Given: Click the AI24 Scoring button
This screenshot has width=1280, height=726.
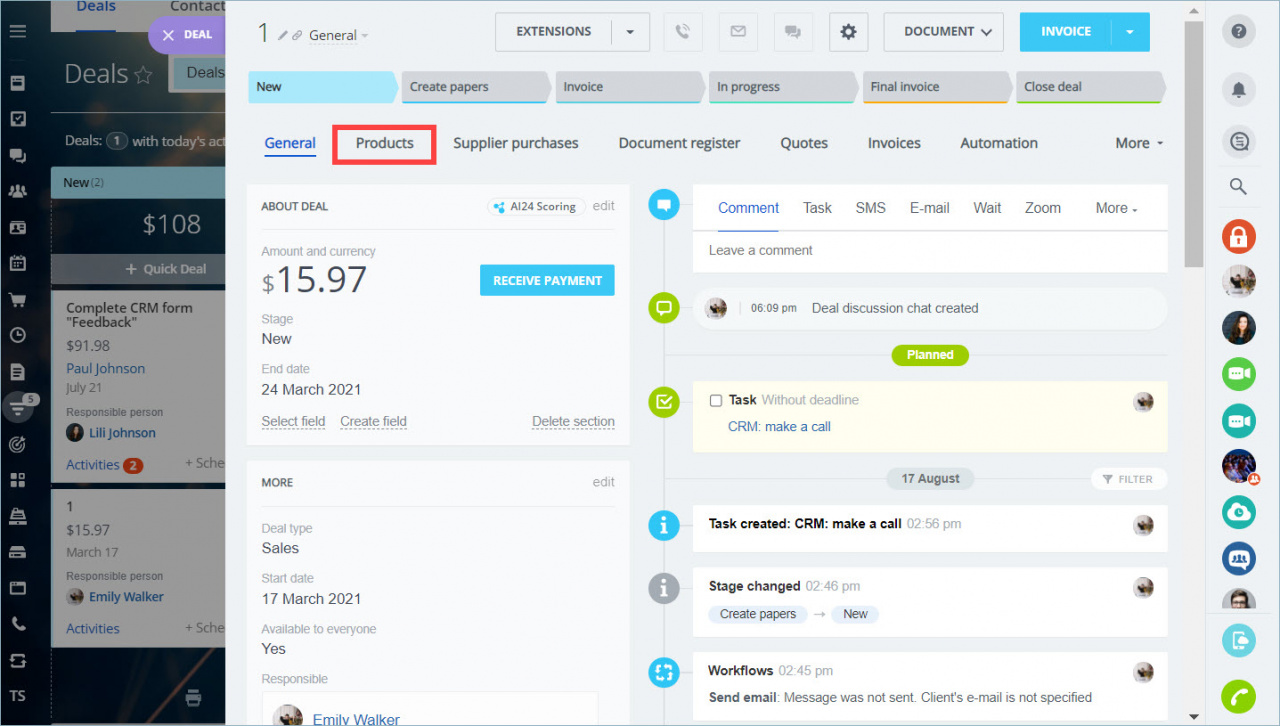Looking at the screenshot, I should (x=536, y=207).
